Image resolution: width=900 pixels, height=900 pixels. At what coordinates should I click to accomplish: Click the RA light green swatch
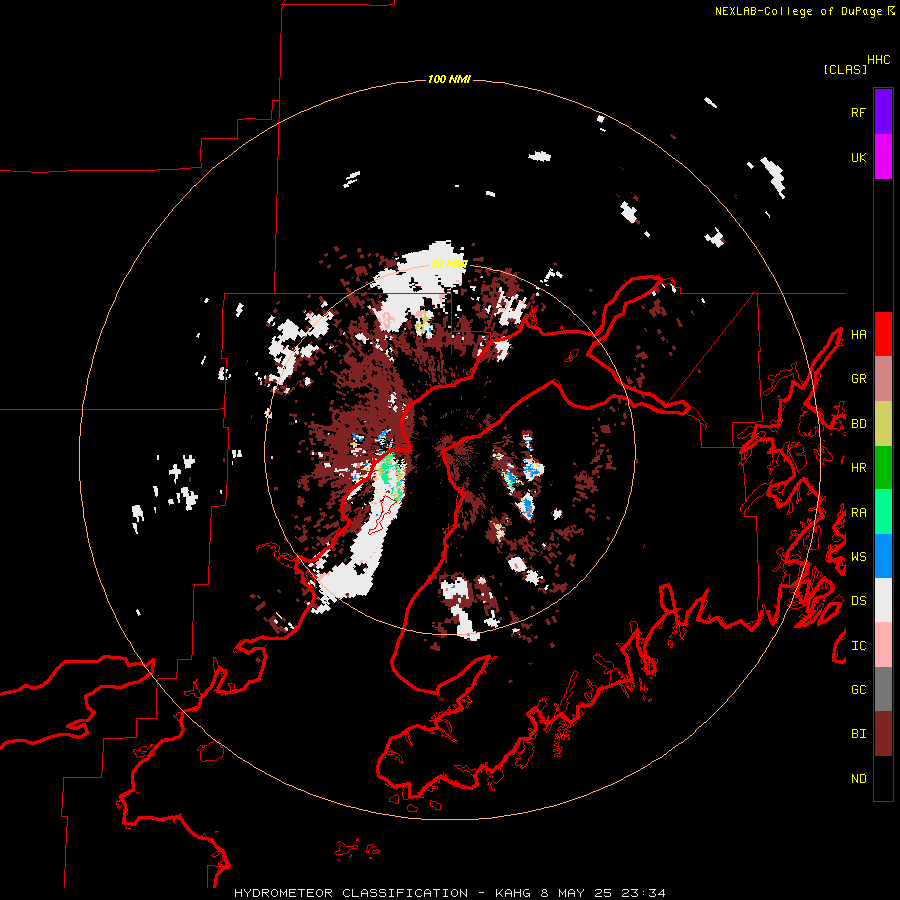coord(883,512)
